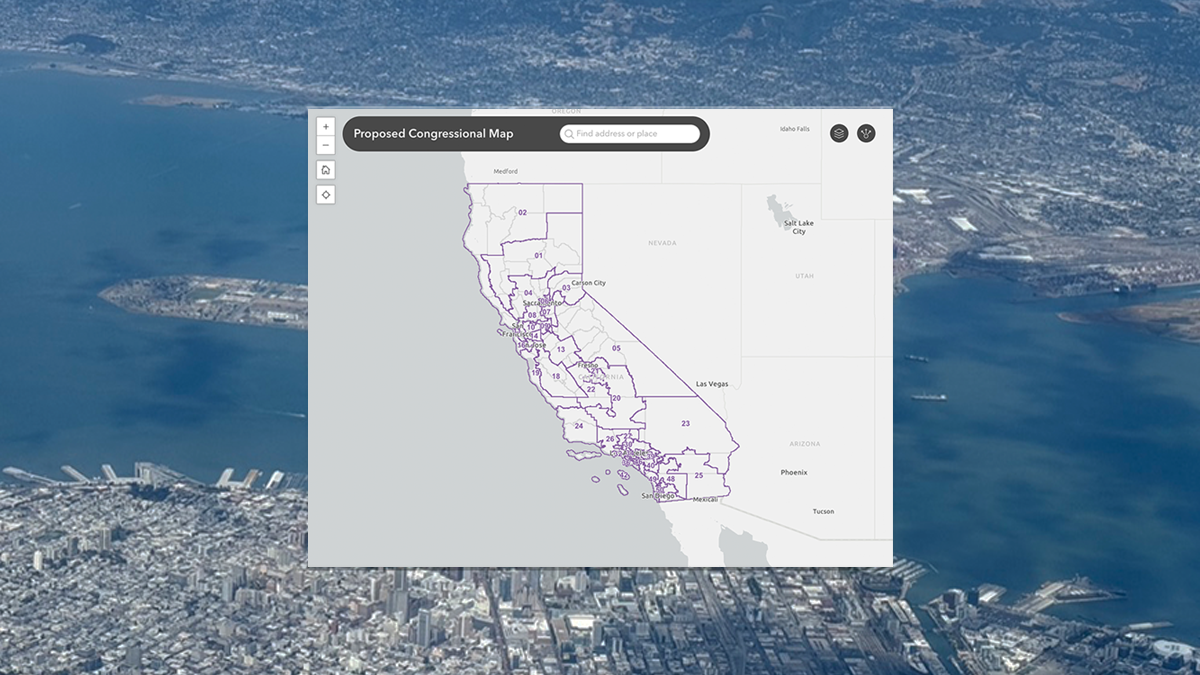Click the Fresno city label
Screen dimensions: 1200x675
coord(589,367)
